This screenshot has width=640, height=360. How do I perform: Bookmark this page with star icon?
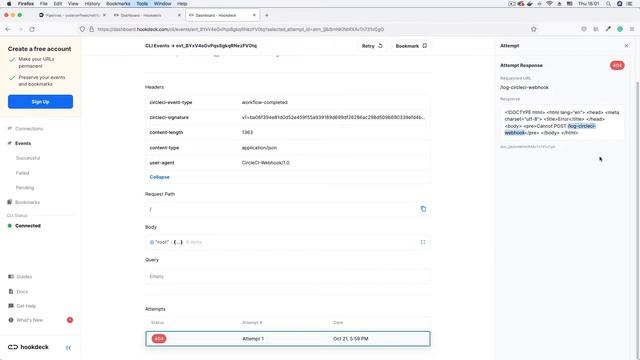tap(533, 29)
